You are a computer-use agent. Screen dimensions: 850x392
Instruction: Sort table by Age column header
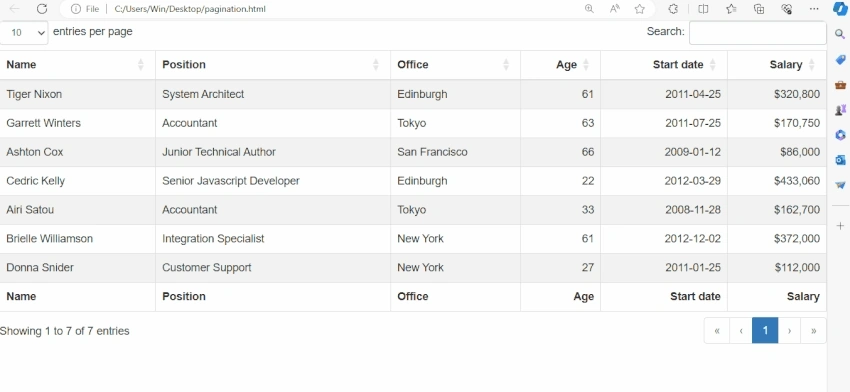pos(561,65)
